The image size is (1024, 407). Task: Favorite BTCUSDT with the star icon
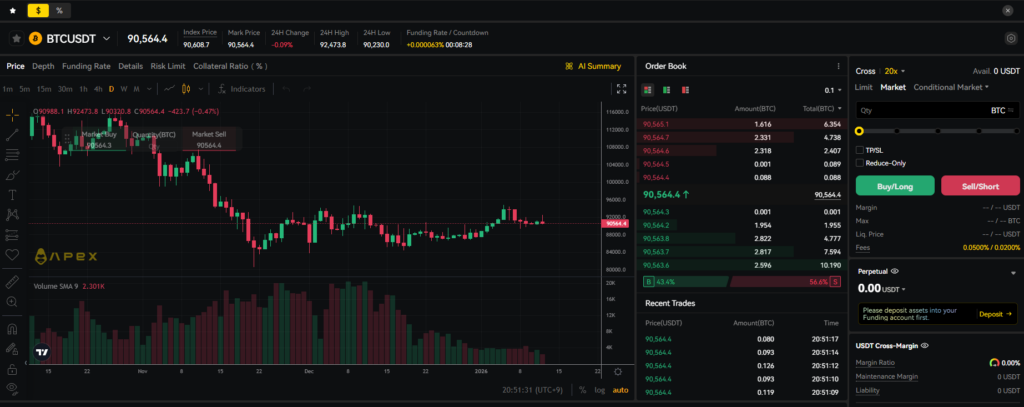(17, 39)
